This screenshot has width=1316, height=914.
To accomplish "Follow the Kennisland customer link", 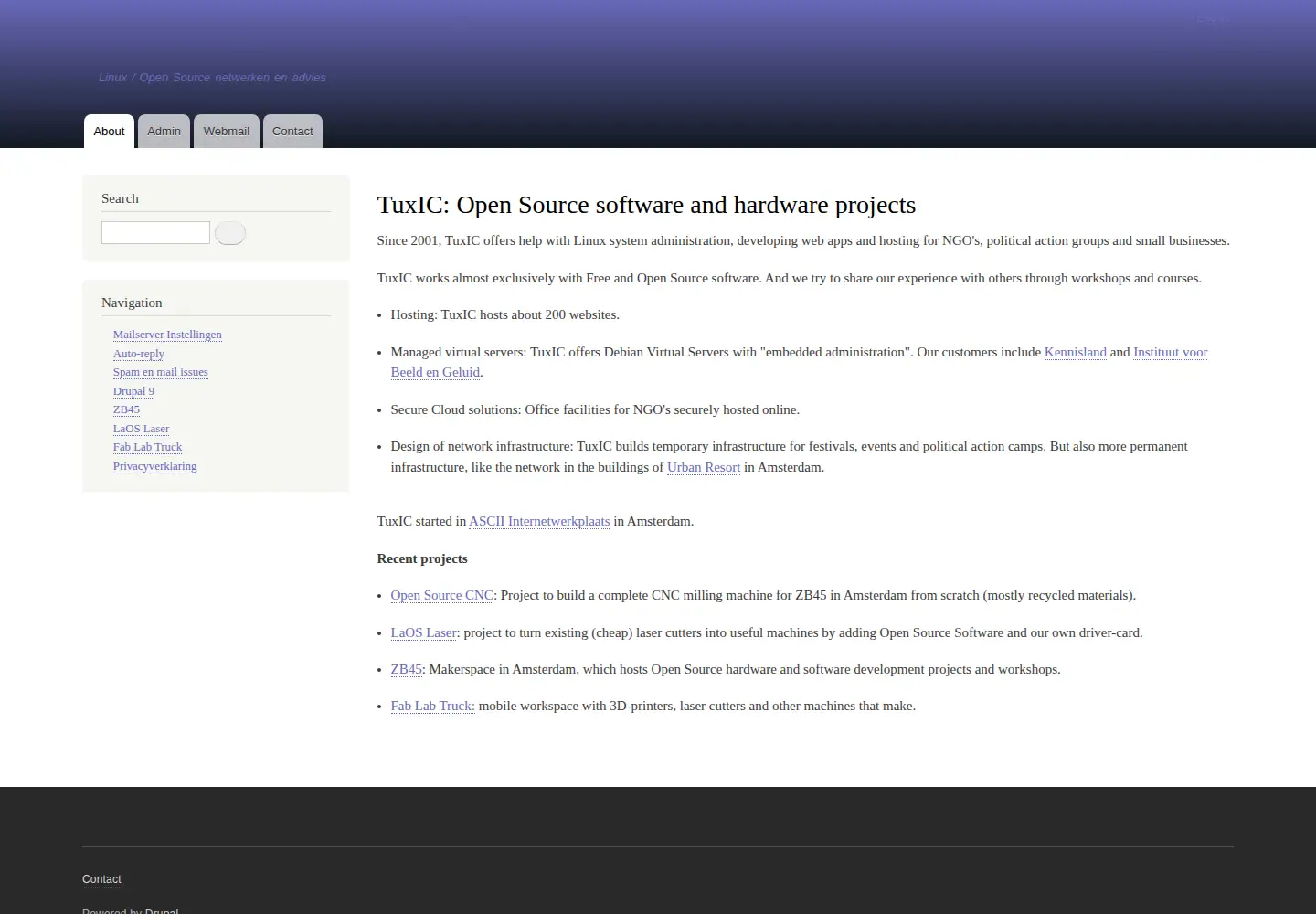I will [x=1075, y=352].
